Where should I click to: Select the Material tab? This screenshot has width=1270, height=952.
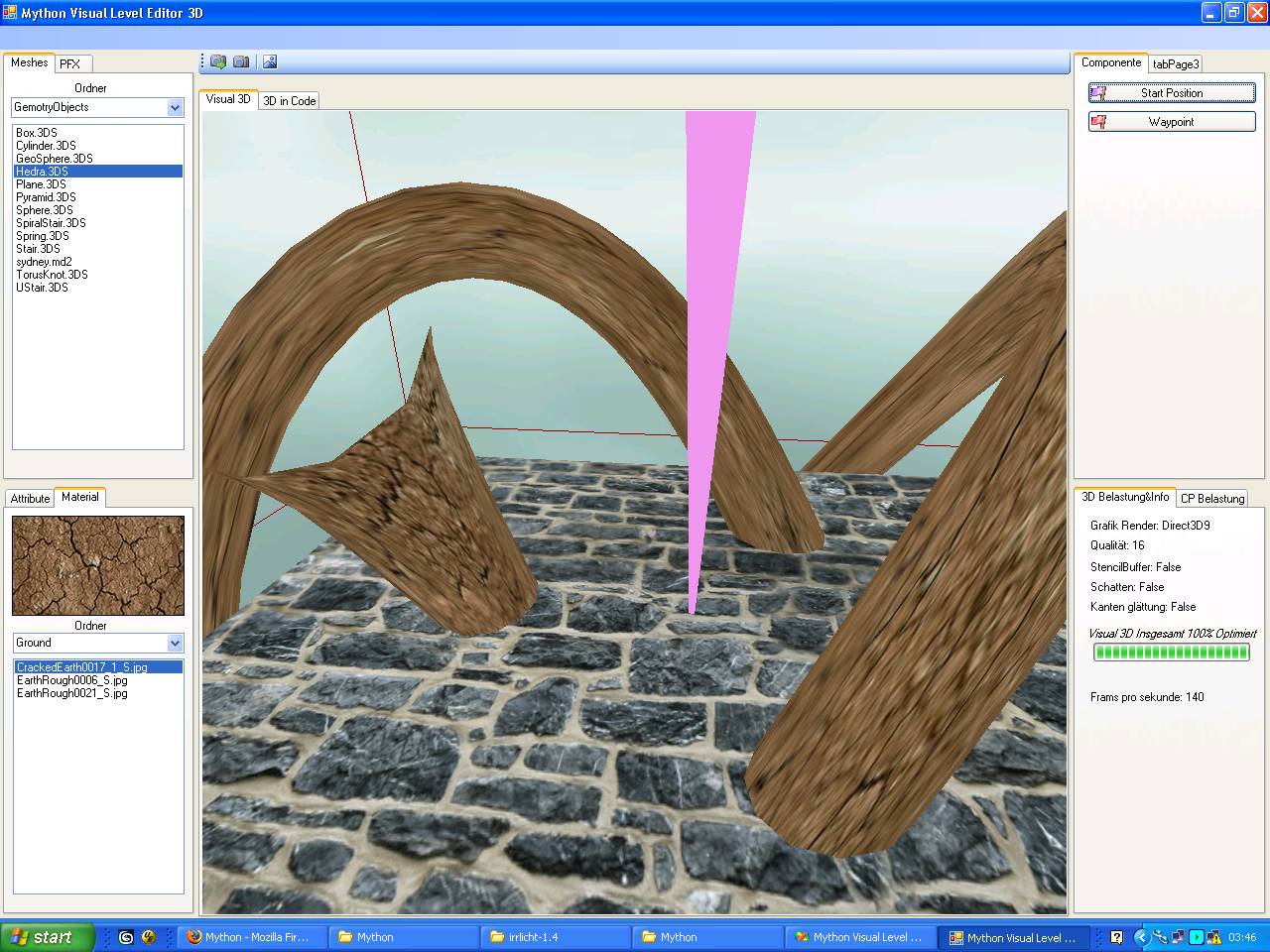coord(79,497)
